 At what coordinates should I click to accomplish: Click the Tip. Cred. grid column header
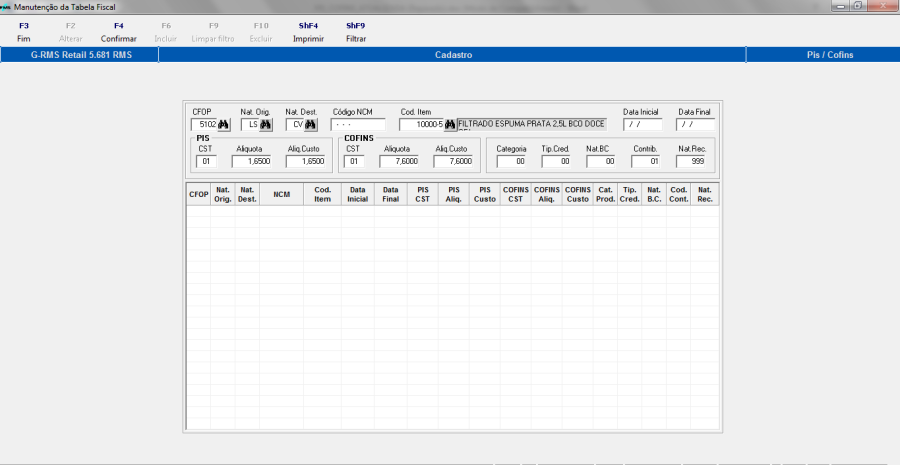(x=630, y=195)
